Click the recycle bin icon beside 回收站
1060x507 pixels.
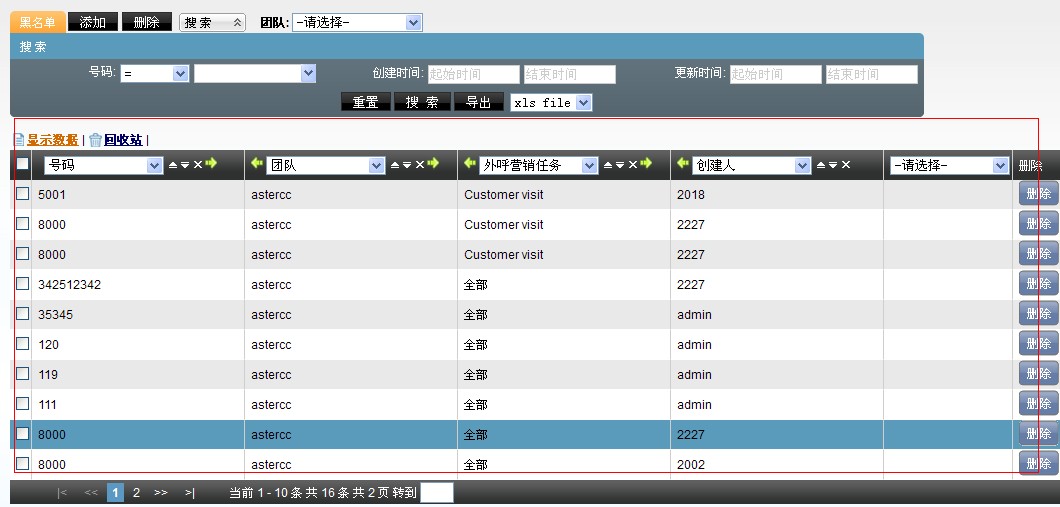[x=95, y=141]
